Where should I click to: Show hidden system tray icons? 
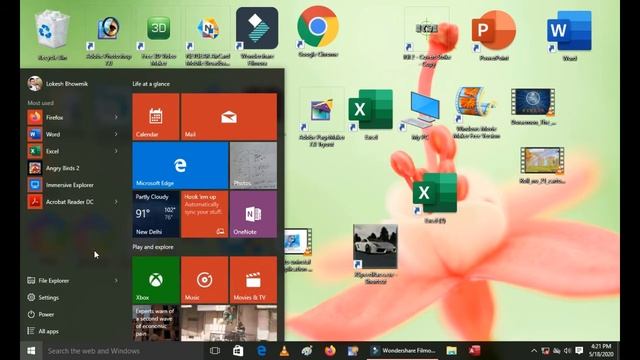534,351
